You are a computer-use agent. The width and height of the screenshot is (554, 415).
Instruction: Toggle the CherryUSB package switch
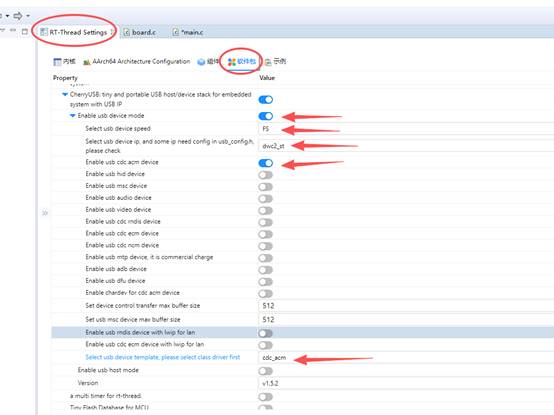click(x=266, y=100)
